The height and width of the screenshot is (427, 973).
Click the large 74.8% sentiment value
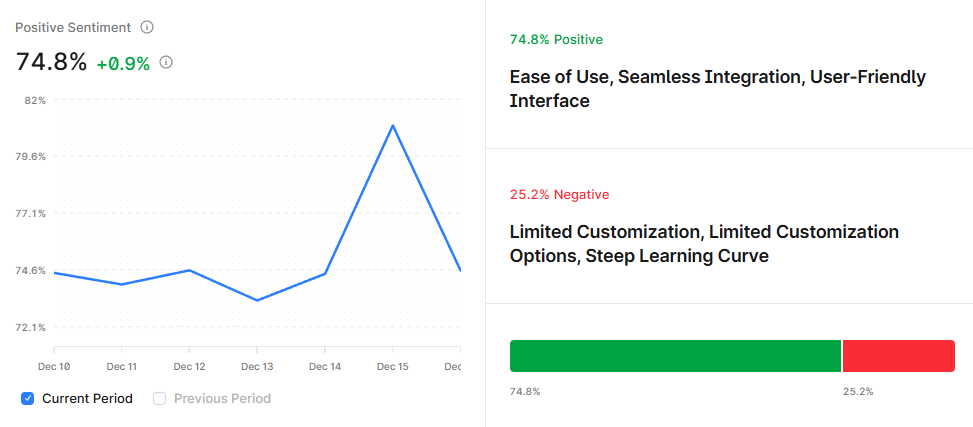51,62
